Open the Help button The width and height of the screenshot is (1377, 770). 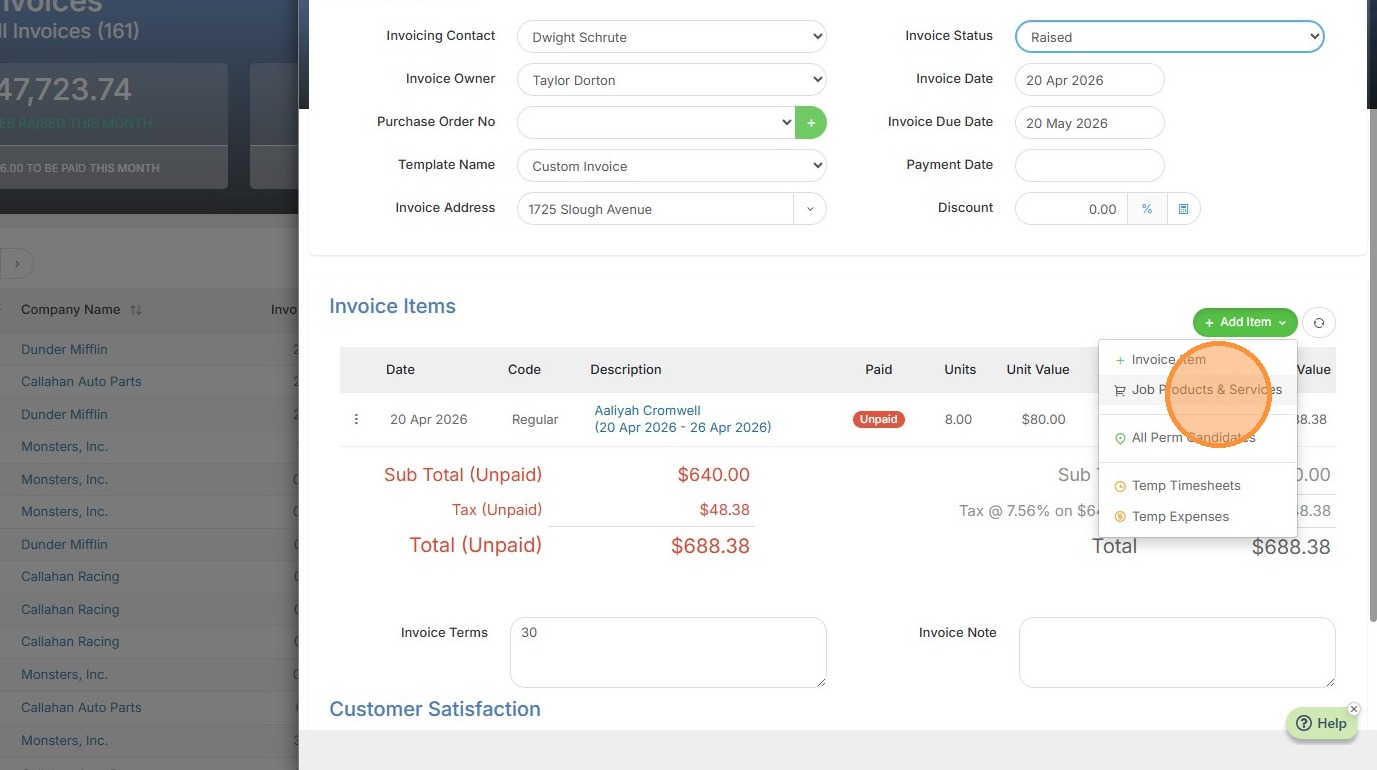point(1321,724)
